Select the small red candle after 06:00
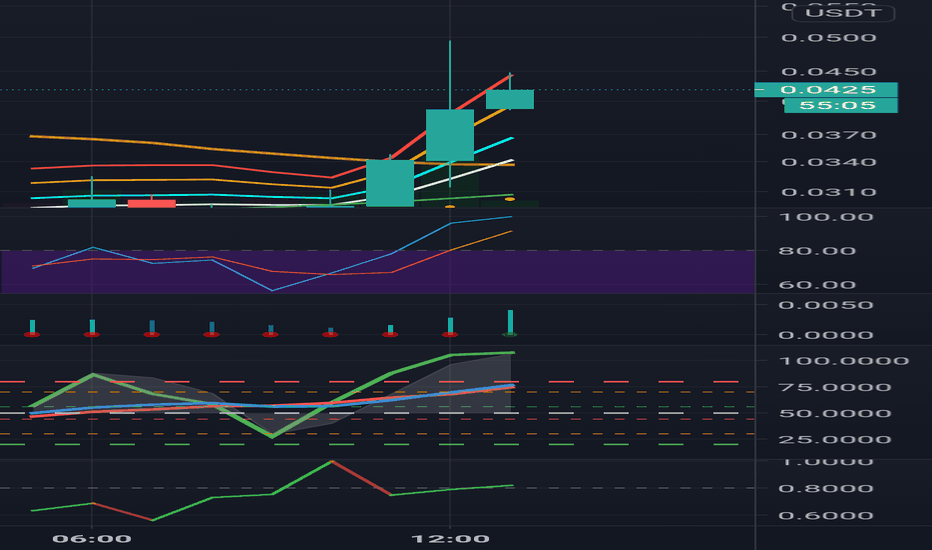Image resolution: width=932 pixels, height=550 pixels. tap(152, 203)
